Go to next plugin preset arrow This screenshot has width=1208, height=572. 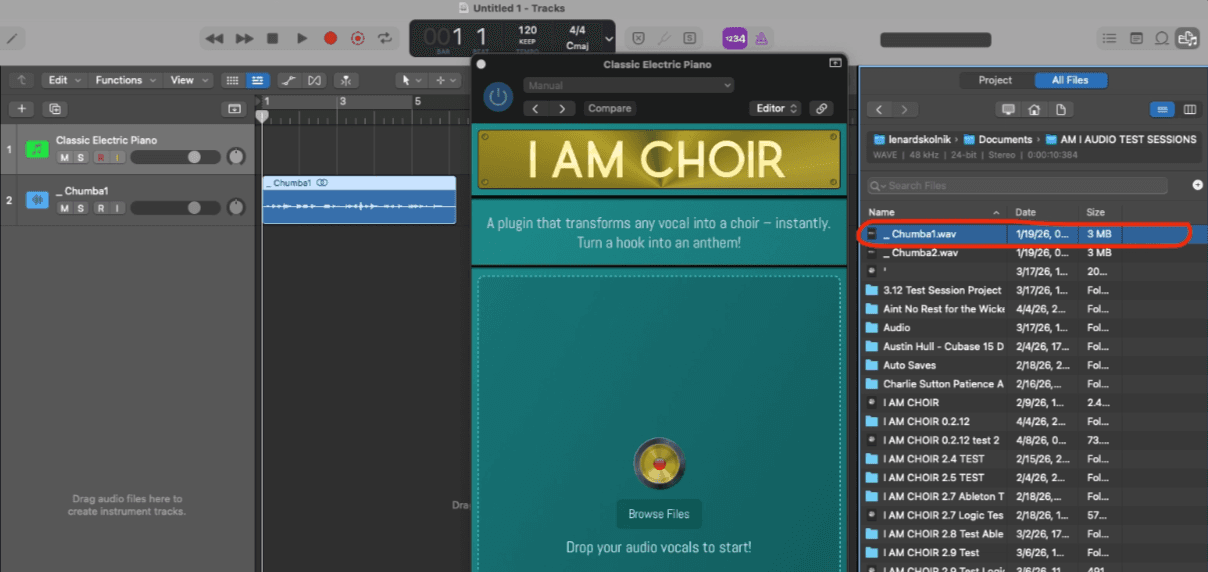click(x=563, y=108)
